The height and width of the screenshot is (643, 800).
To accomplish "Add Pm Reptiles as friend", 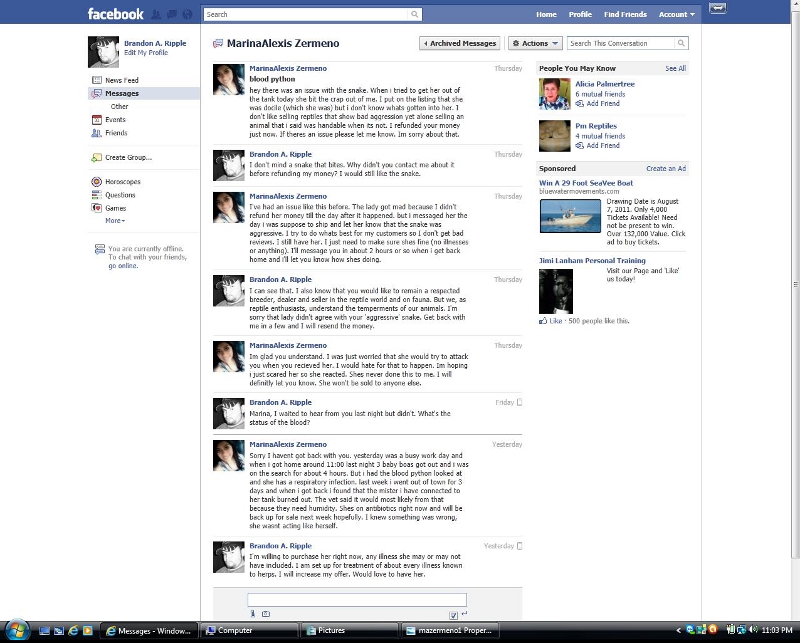I will click(x=597, y=145).
